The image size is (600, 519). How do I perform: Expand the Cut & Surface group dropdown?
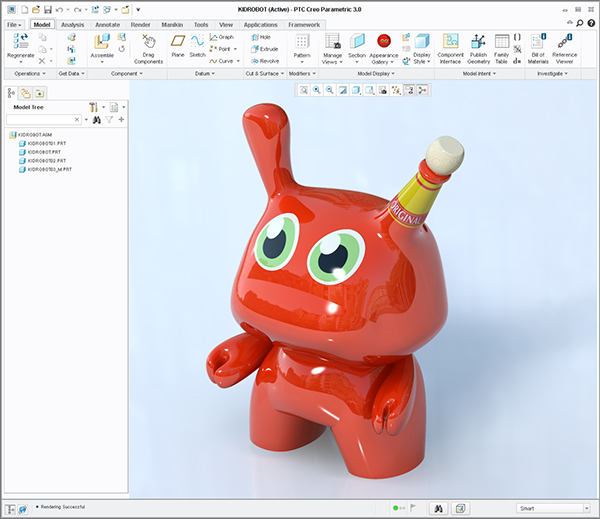(x=265, y=73)
